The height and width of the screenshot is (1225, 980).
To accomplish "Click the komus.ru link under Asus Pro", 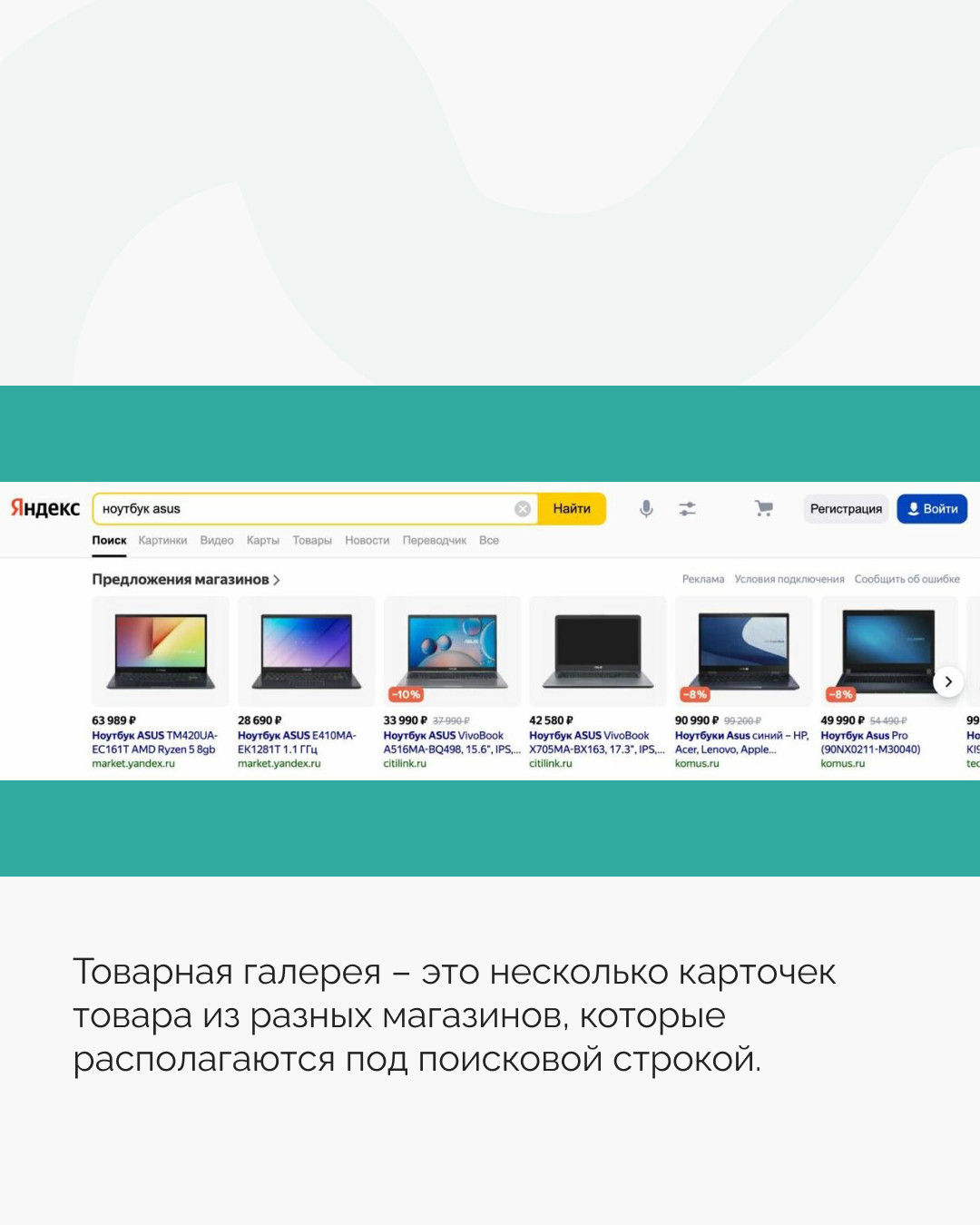I will click(x=843, y=764).
